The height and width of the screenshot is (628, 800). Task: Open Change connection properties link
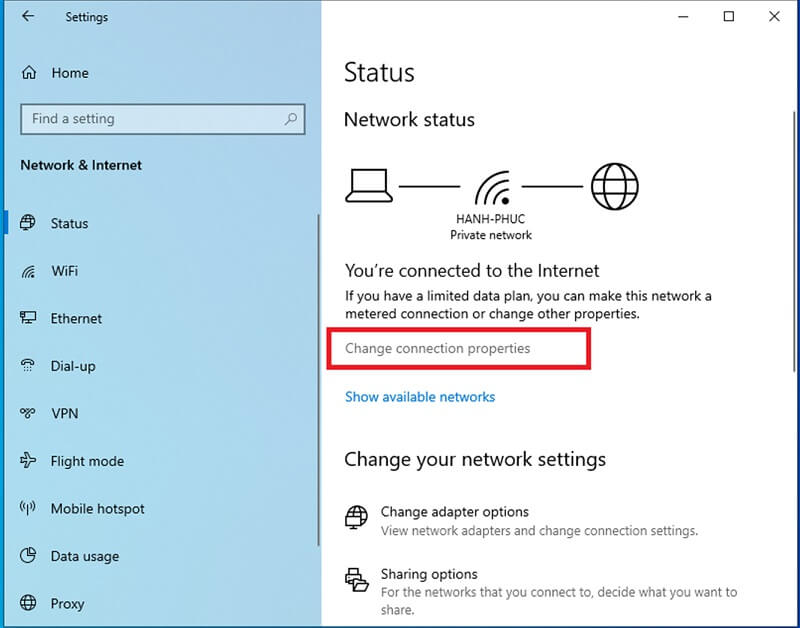point(437,348)
